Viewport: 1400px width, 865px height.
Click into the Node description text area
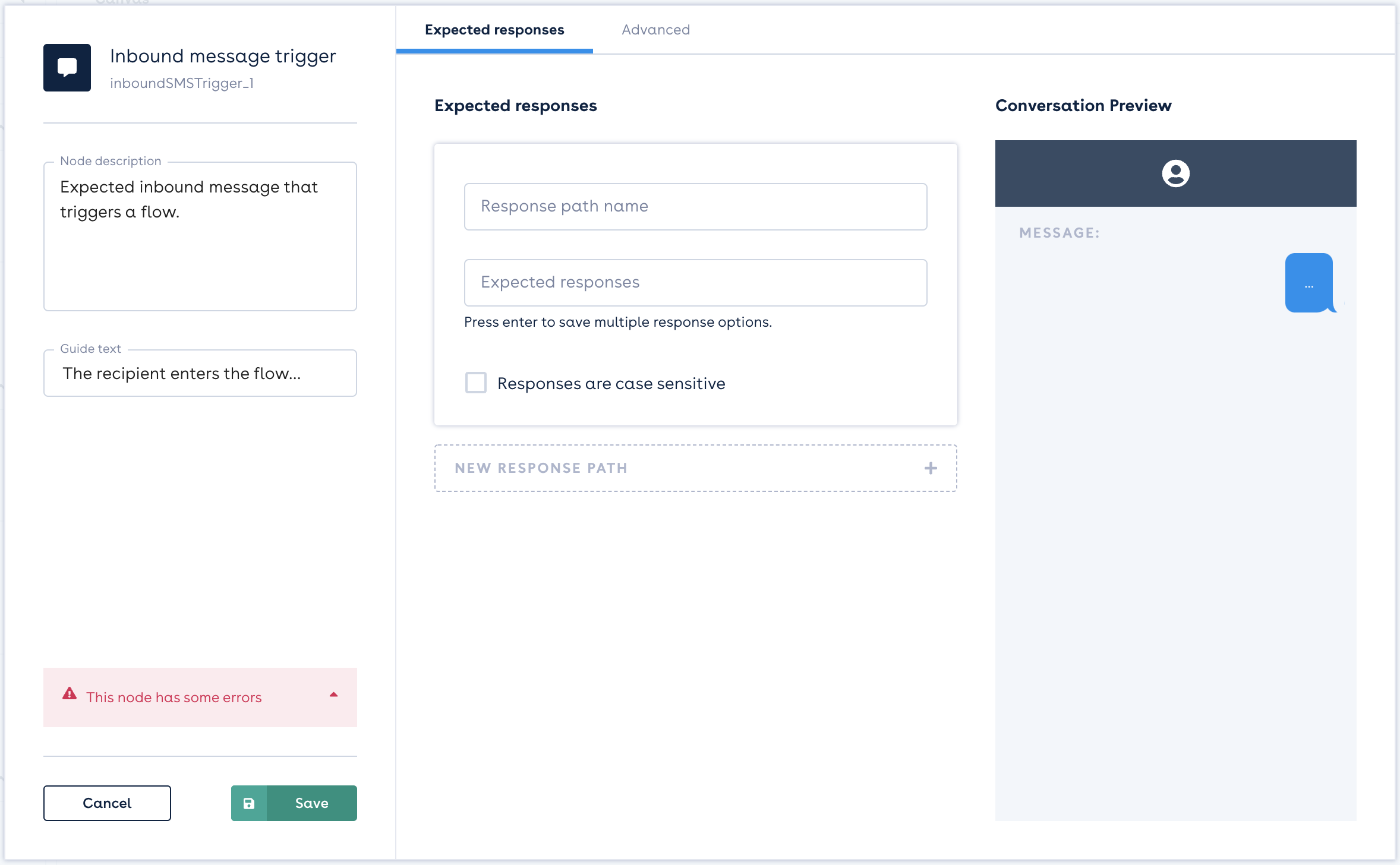coord(200,236)
